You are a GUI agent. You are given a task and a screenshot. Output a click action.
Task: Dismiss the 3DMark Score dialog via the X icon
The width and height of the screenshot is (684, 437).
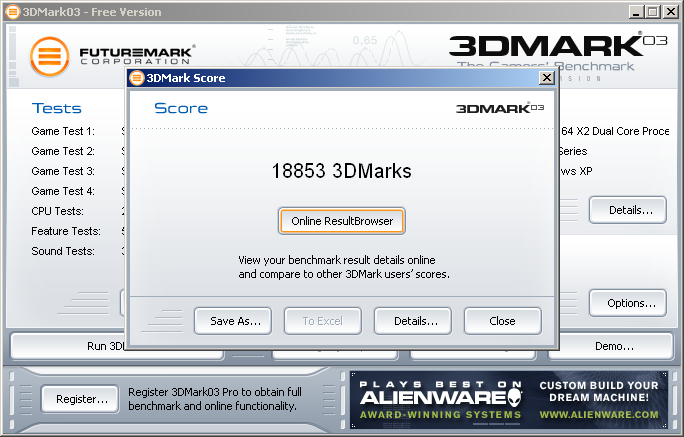[547, 78]
